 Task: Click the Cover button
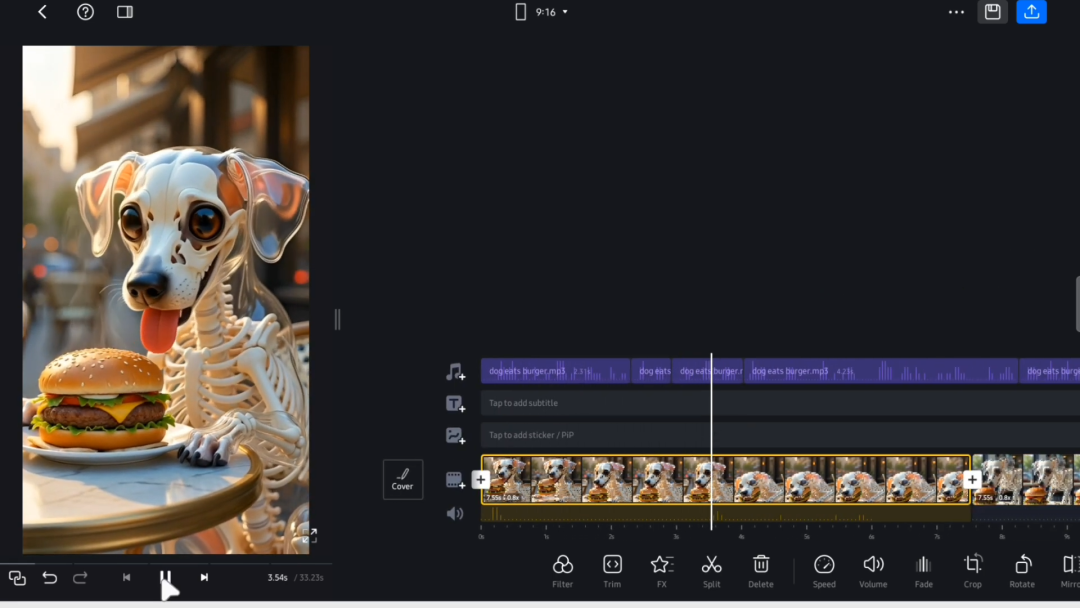point(402,479)
